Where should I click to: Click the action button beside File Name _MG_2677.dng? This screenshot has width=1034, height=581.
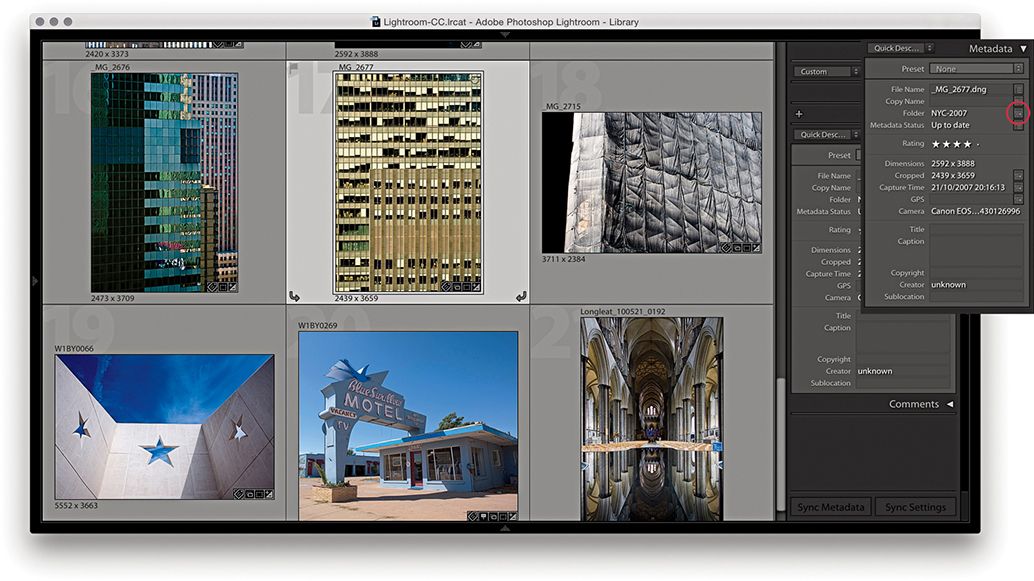[x=1018, y=89]
